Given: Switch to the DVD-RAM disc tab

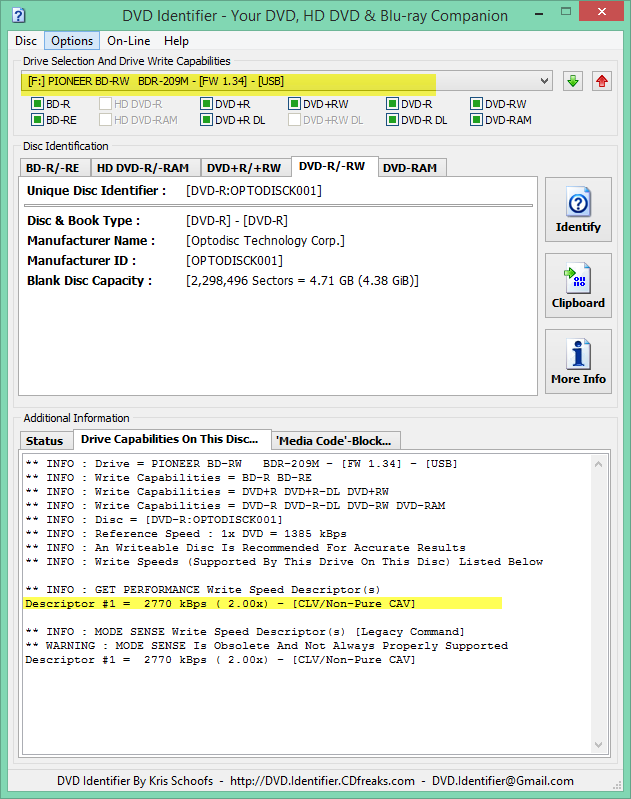Looking at the screenshot, I should click(x=410, y=168).
